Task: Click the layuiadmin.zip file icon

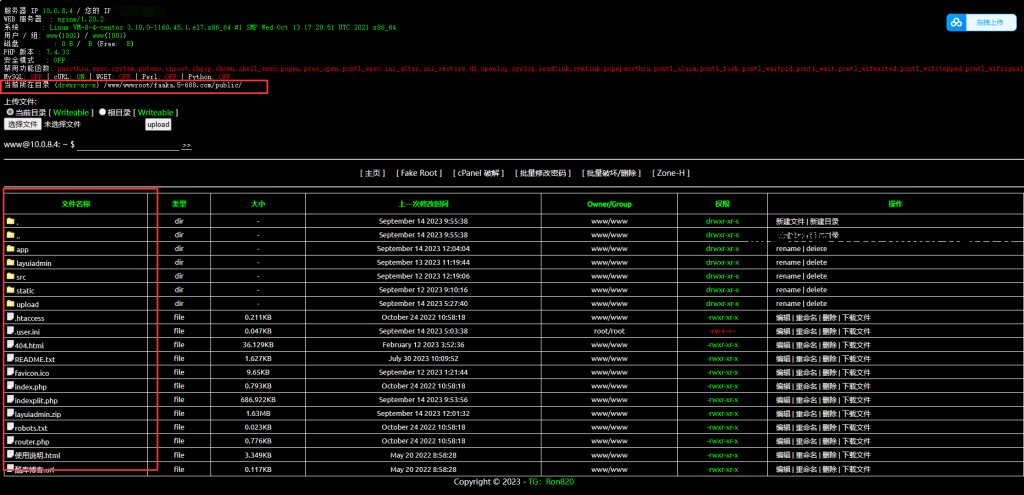Action: [x=11, y=413]
